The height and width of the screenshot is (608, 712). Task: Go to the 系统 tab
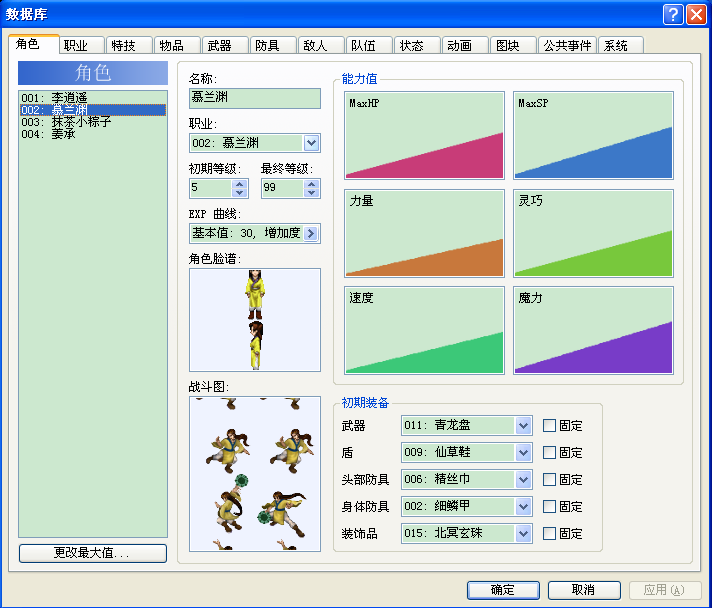coord(621,45)
